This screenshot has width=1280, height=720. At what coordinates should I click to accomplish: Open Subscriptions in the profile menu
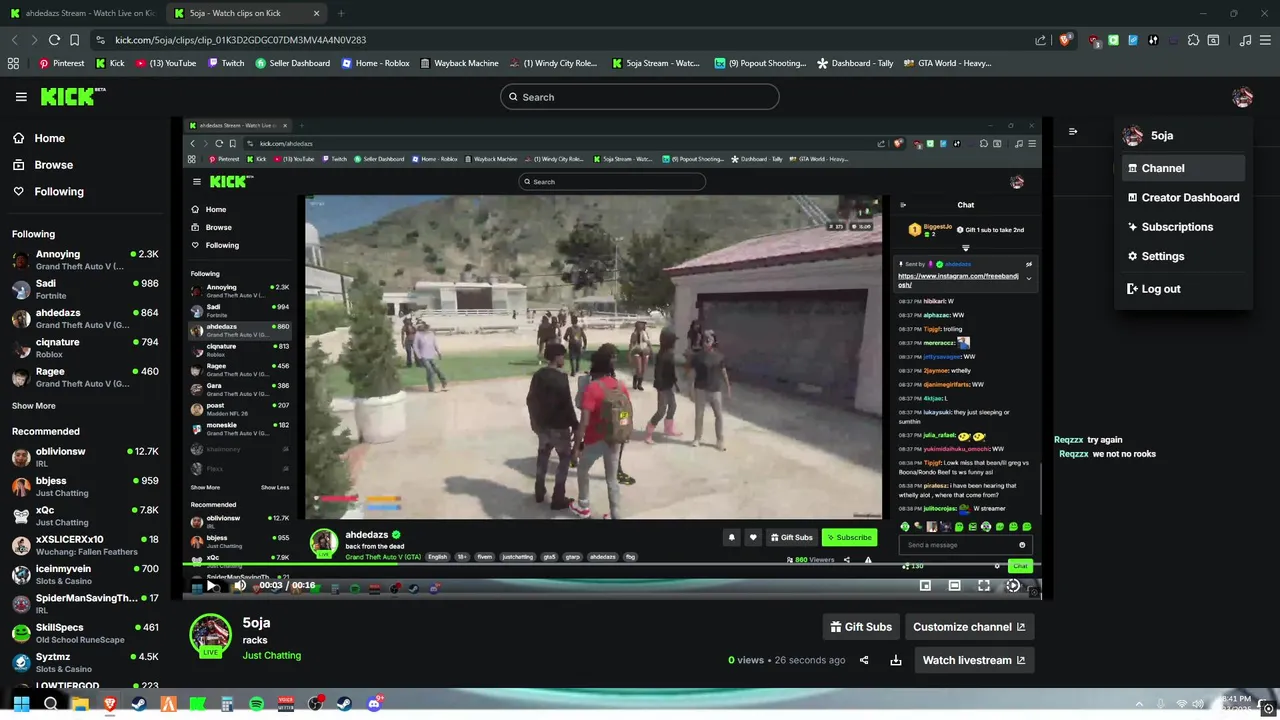[1183, 227]
